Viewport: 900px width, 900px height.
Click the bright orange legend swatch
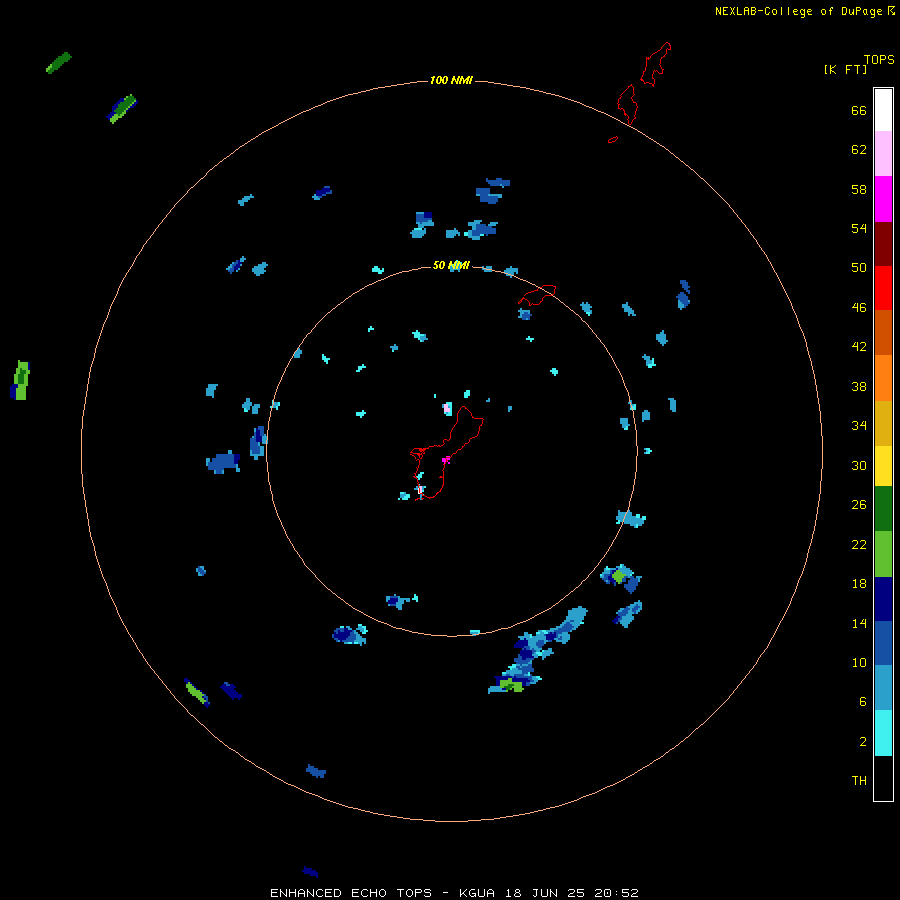click(x=883, y=378)
